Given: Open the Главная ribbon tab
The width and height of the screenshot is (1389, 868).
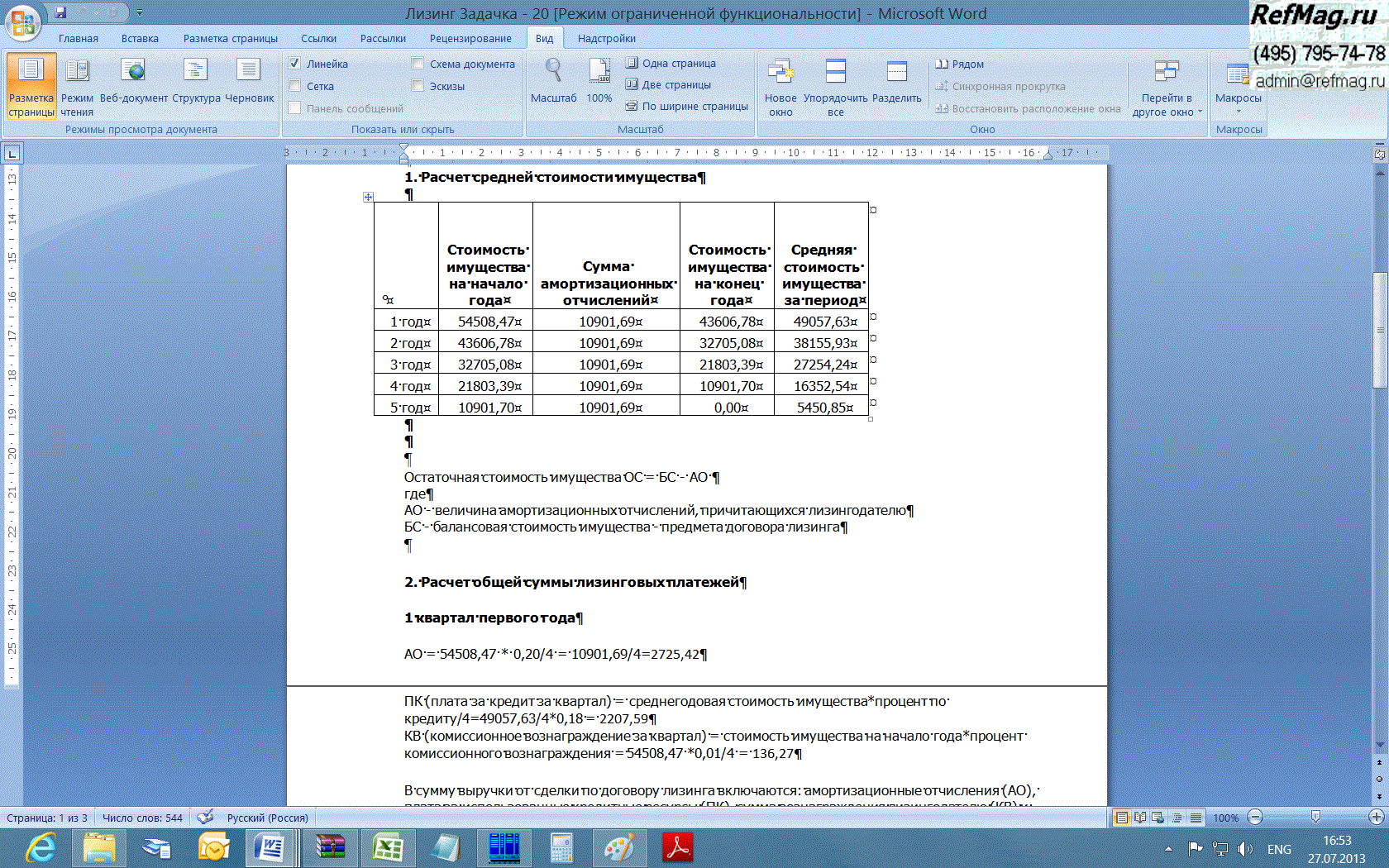Looking at the screenshot, I should click(x=79, y=39).
